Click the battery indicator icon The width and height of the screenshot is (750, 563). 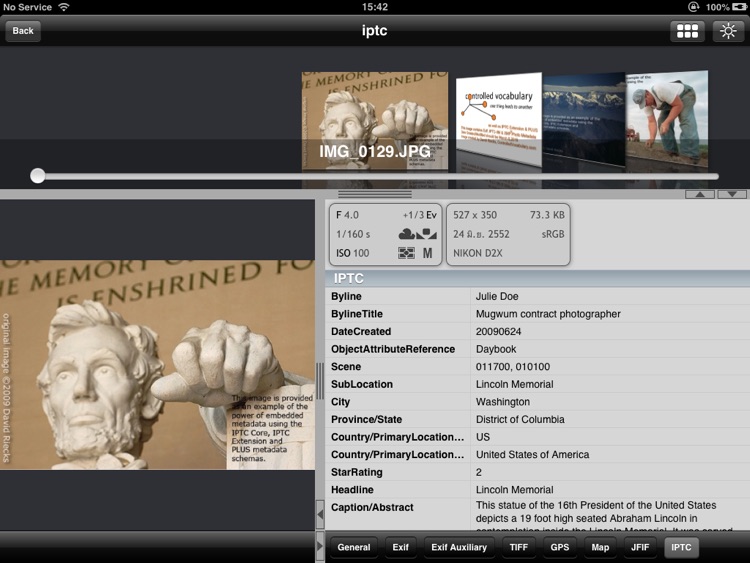(x=739, y=7)
